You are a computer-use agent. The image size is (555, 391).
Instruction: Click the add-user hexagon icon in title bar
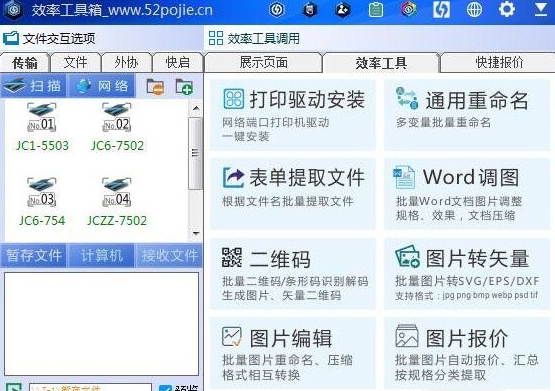[x=343, y=10]
